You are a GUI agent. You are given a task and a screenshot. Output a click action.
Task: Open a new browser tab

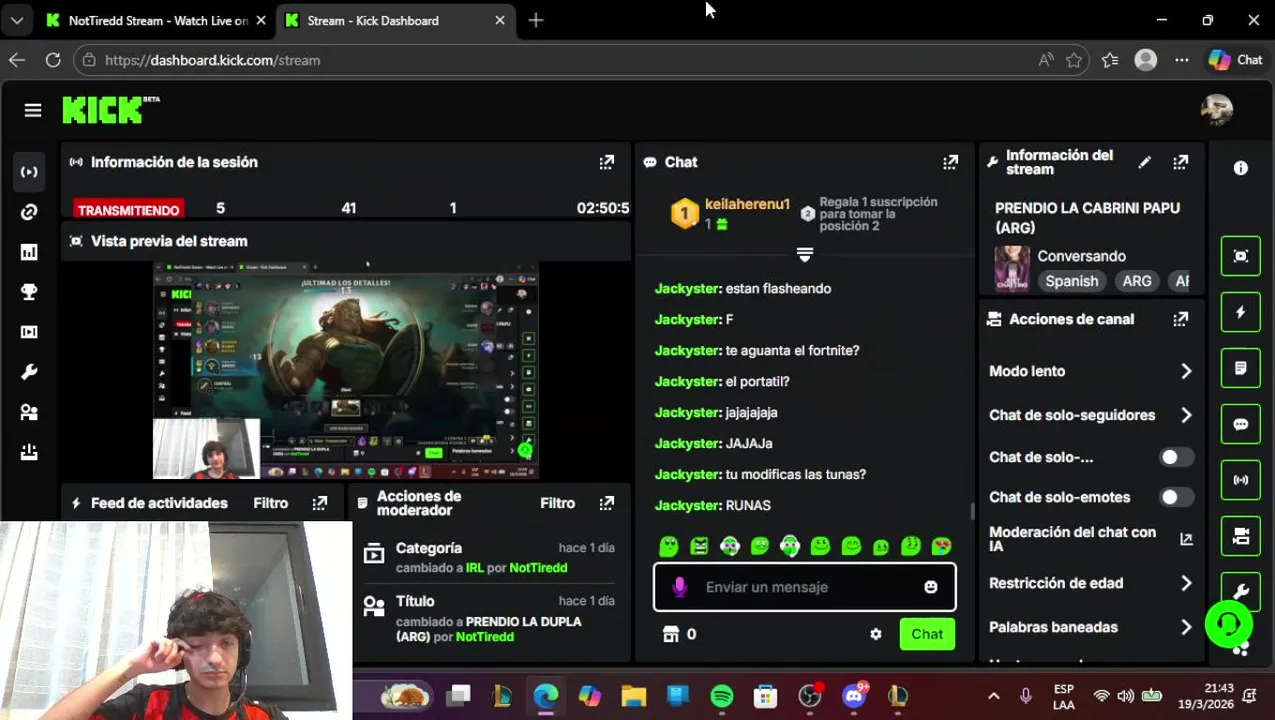click(536, 20)
